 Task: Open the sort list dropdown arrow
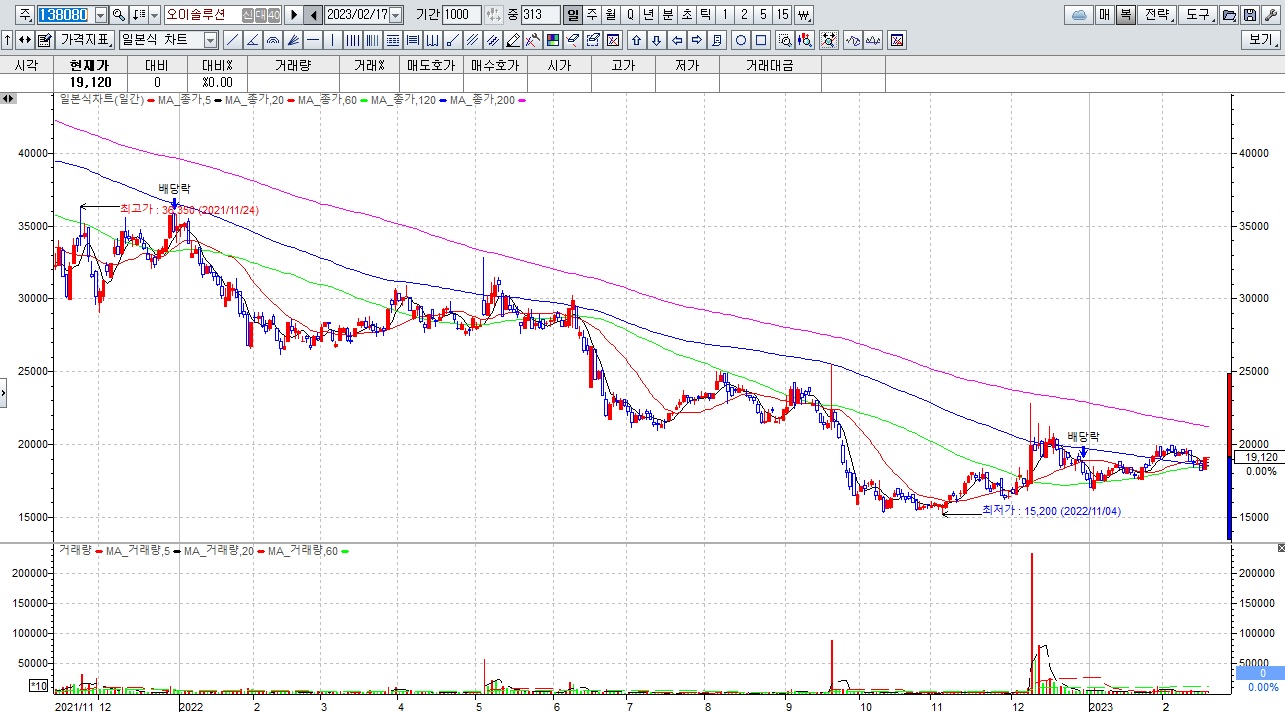(155, 15)
